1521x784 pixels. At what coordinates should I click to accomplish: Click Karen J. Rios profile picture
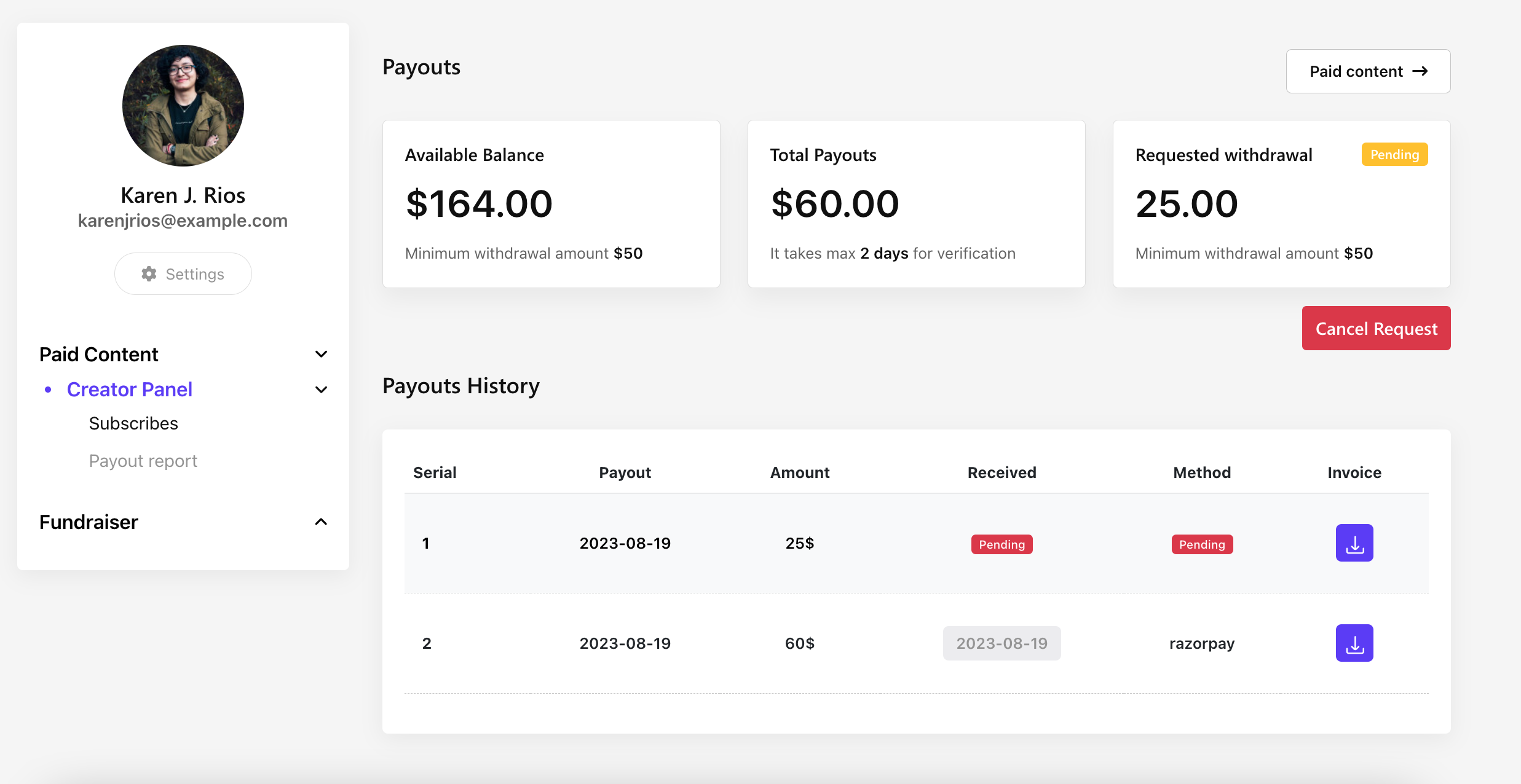183,106
